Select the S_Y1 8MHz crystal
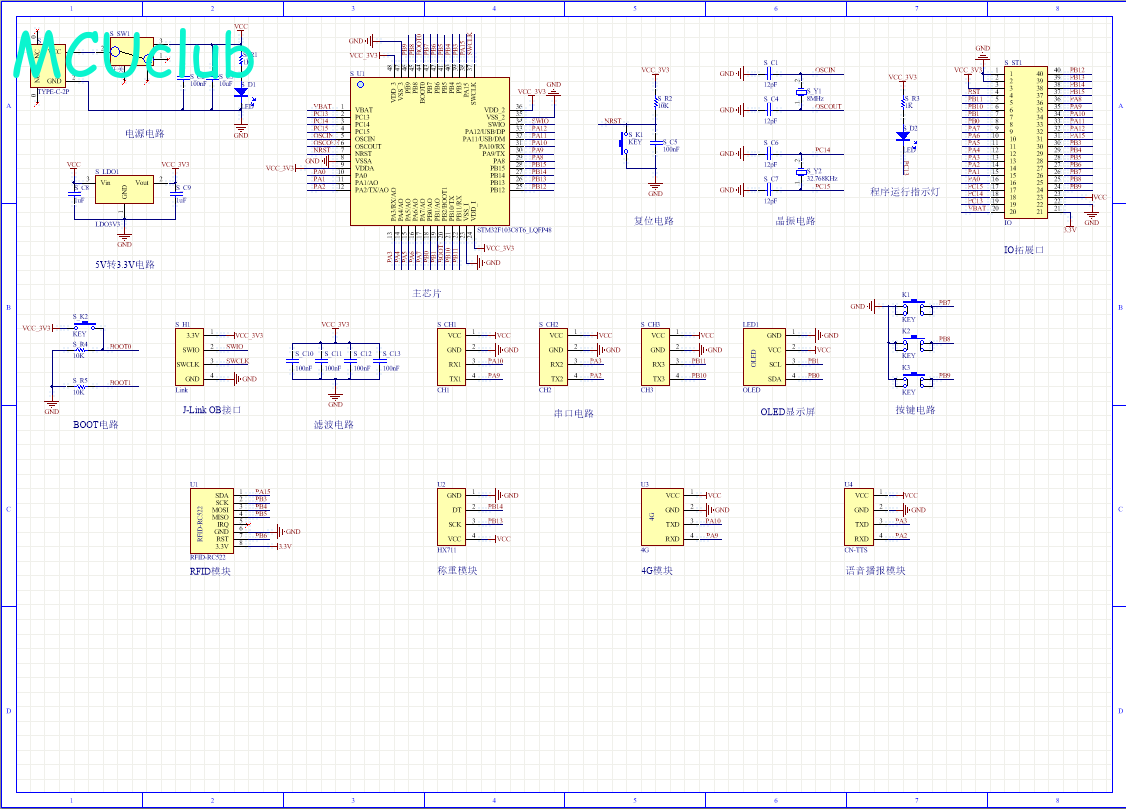This screenshot has height=809, width=1126. click(x=801, y=92)
